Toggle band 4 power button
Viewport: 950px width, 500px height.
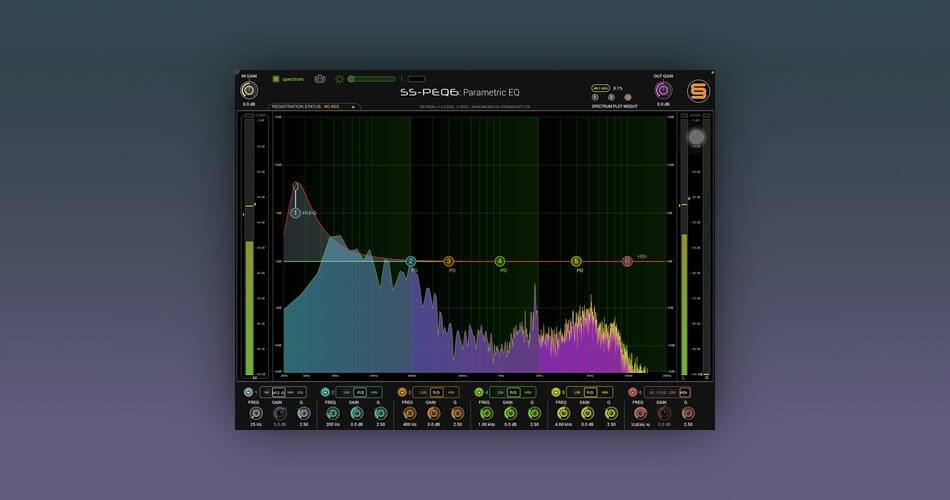(x=479, y=392)
